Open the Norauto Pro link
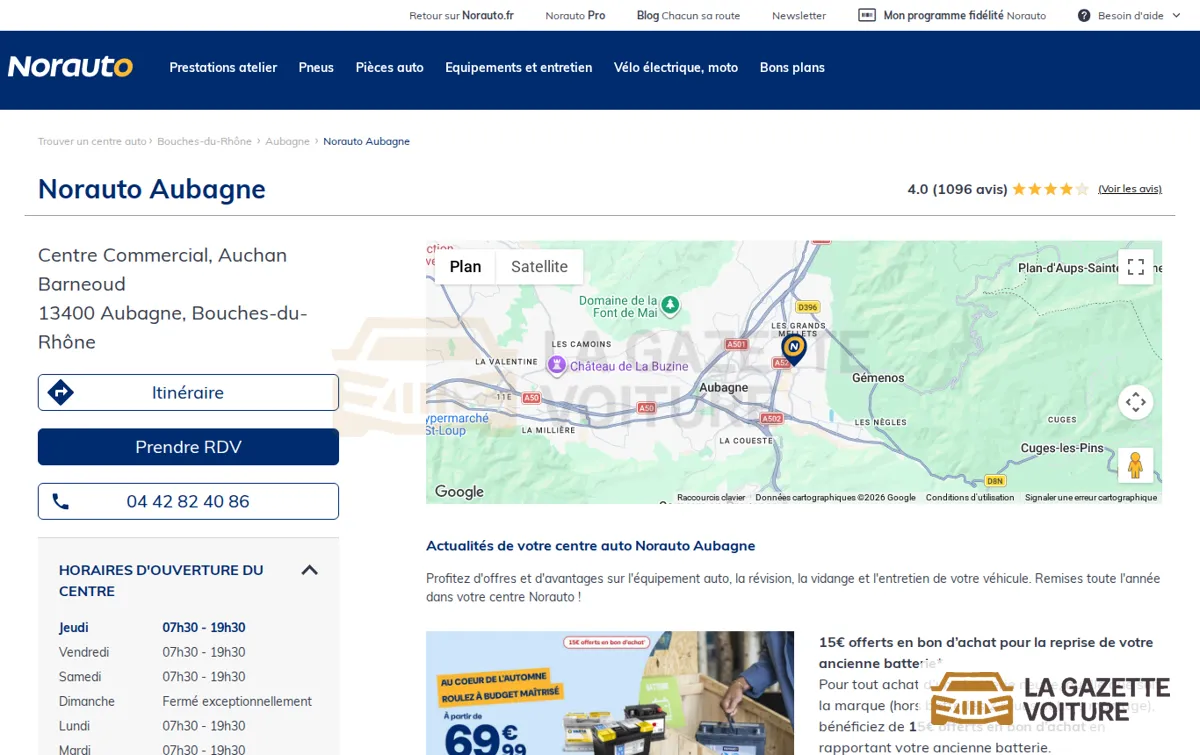This screenshot has height=755, width=1200. [x=575, y=15]
